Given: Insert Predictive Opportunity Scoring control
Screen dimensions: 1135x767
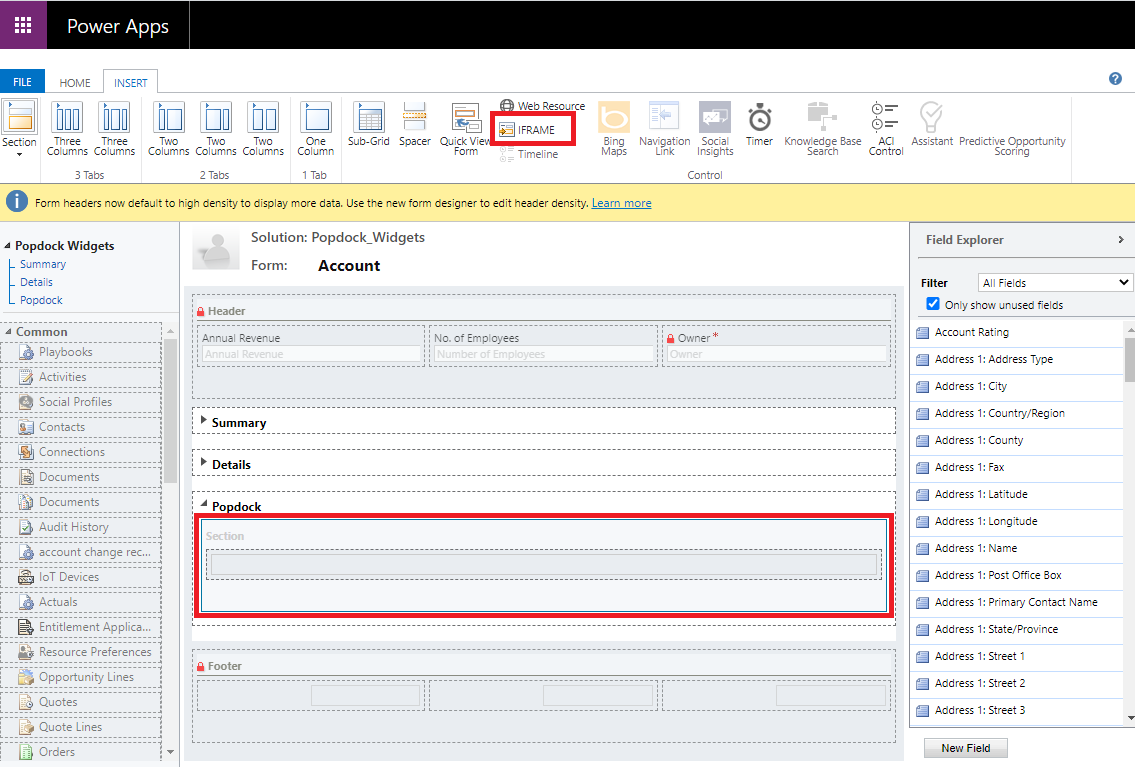Looking at the screenshot, I should pyautogui.click(x=1012, y=145).
